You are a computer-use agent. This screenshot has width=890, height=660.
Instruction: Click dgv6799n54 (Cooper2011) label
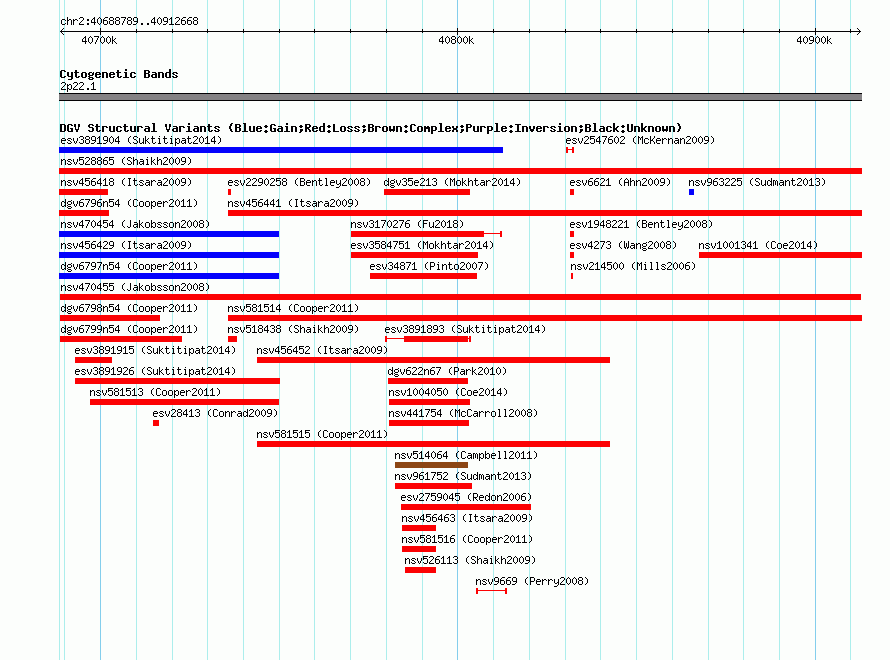tap(129, 329)
